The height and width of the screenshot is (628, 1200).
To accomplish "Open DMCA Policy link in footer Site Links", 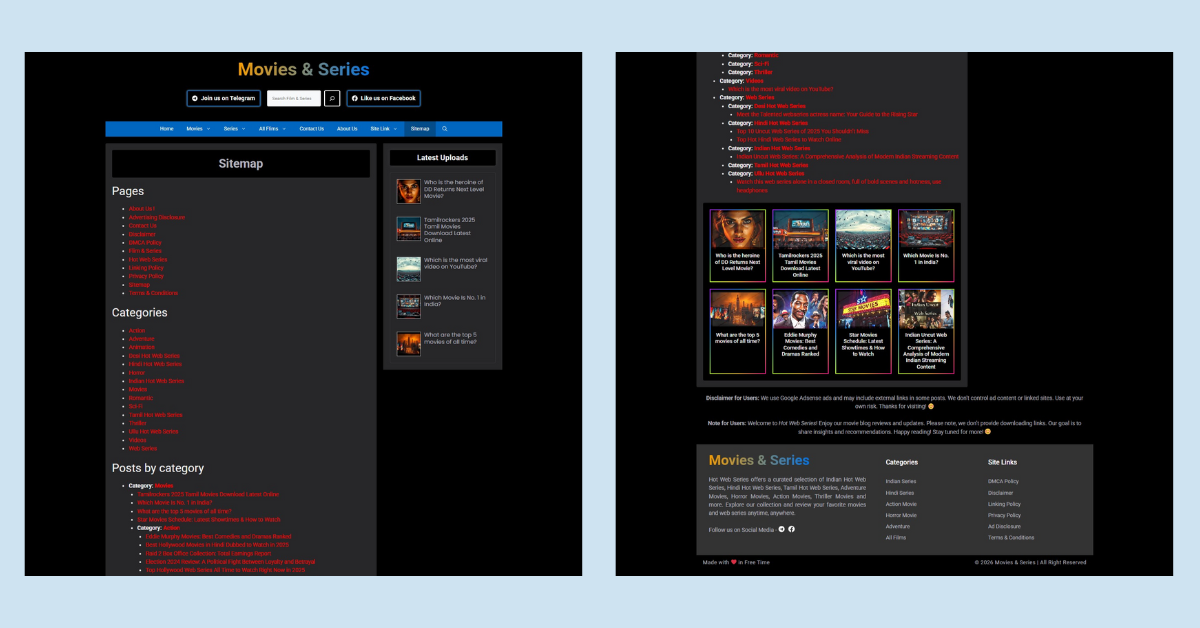I will [x=1003, y=481].
